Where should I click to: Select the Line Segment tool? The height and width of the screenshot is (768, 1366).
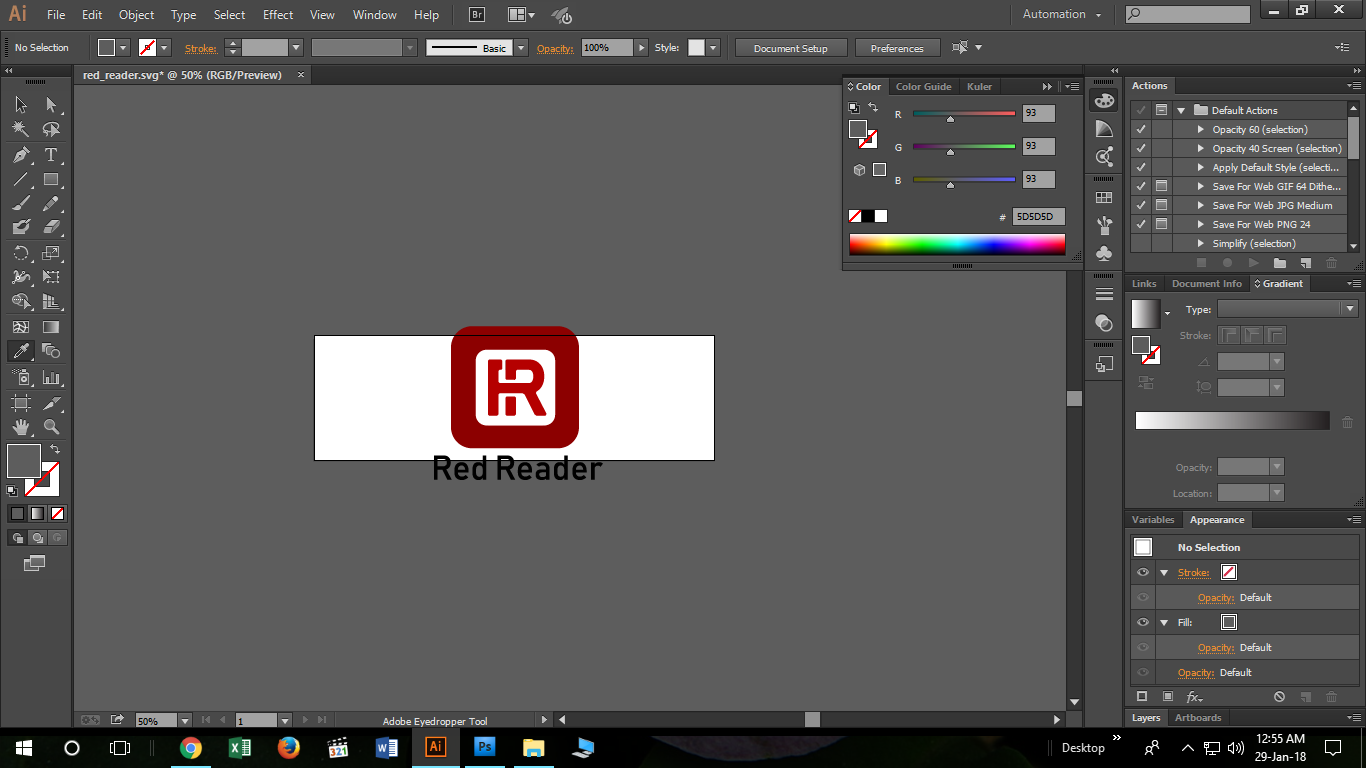pos(21,180)
